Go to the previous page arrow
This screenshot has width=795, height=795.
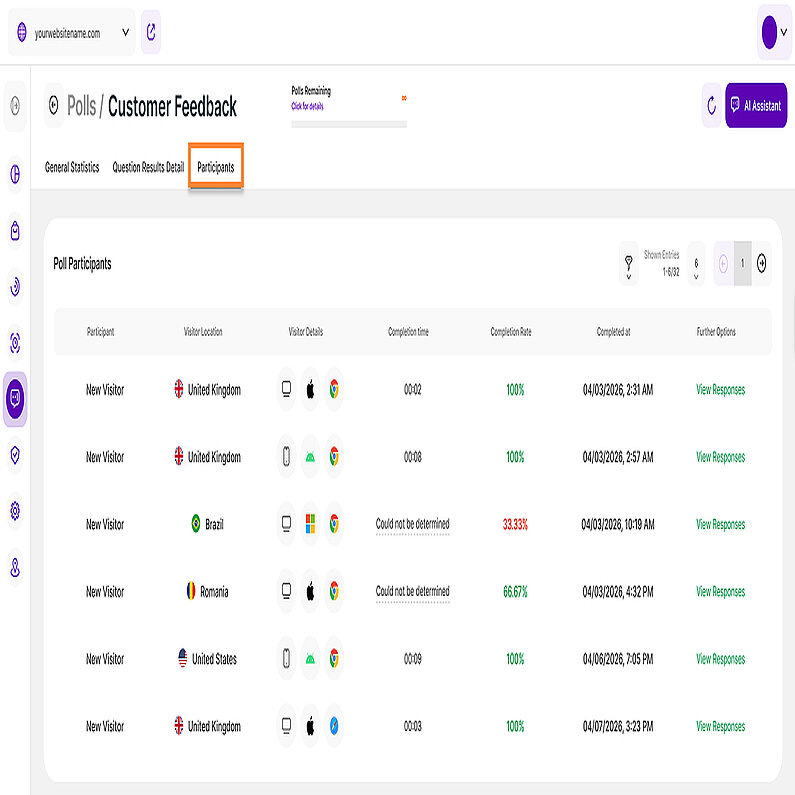724,264
